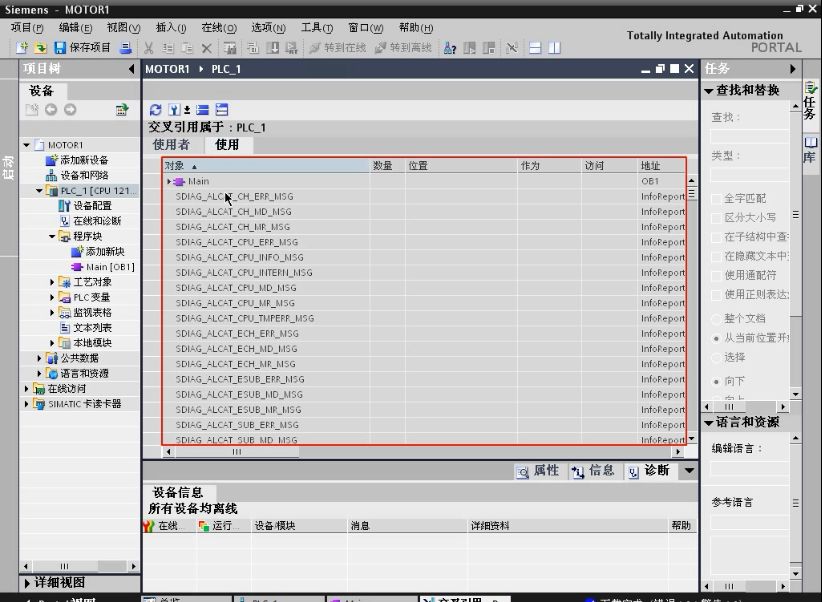Open the 库 library side tab
822x602 pixels.
(810, 150)
